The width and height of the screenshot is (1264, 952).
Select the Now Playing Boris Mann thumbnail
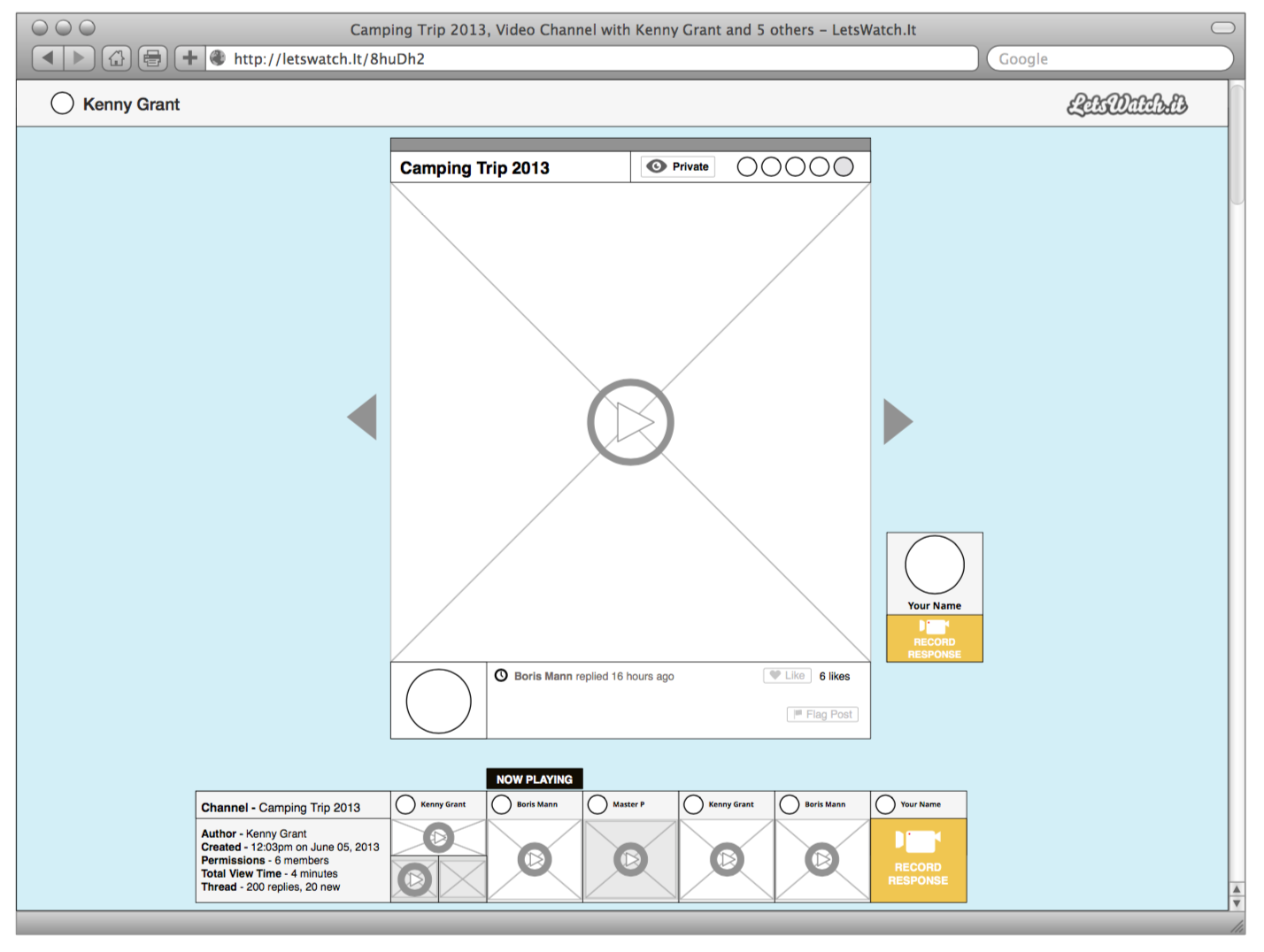coord(535,859)
